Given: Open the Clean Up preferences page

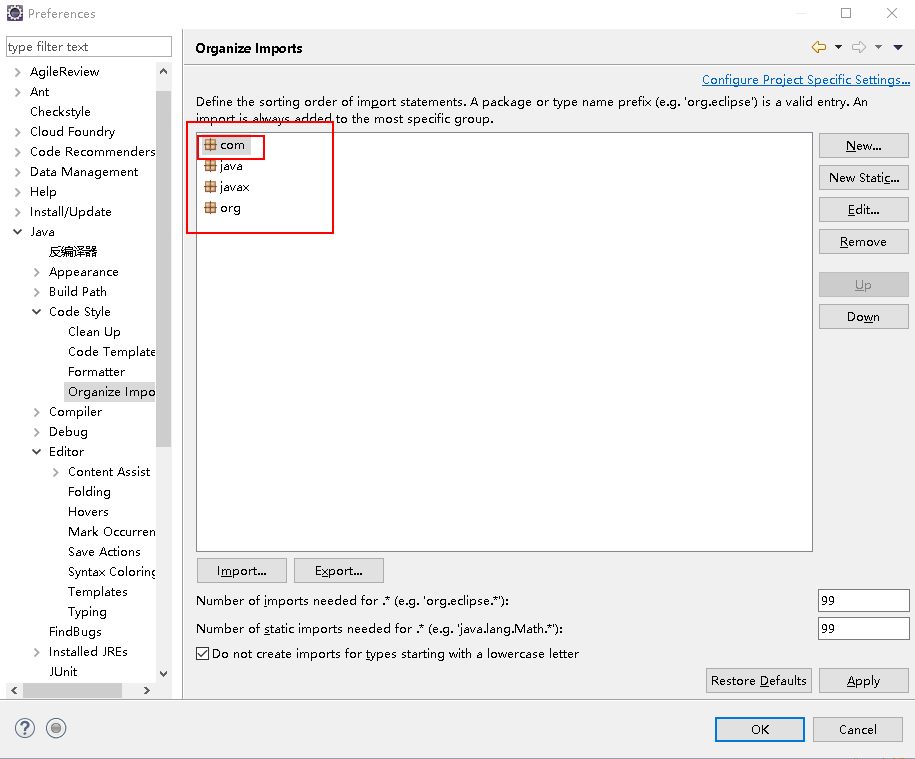Looking at the screenshot, I should coord(94,332).
